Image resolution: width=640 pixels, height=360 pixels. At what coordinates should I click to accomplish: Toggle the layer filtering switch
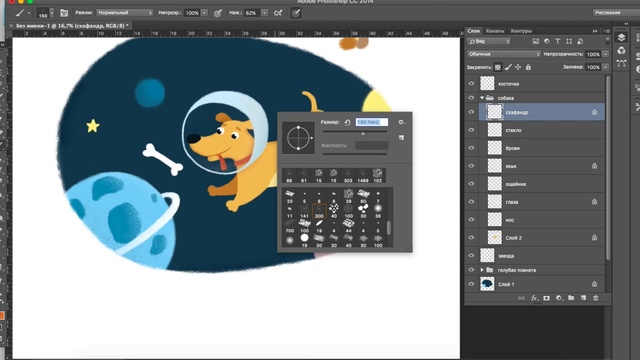(x=607, y=41)
